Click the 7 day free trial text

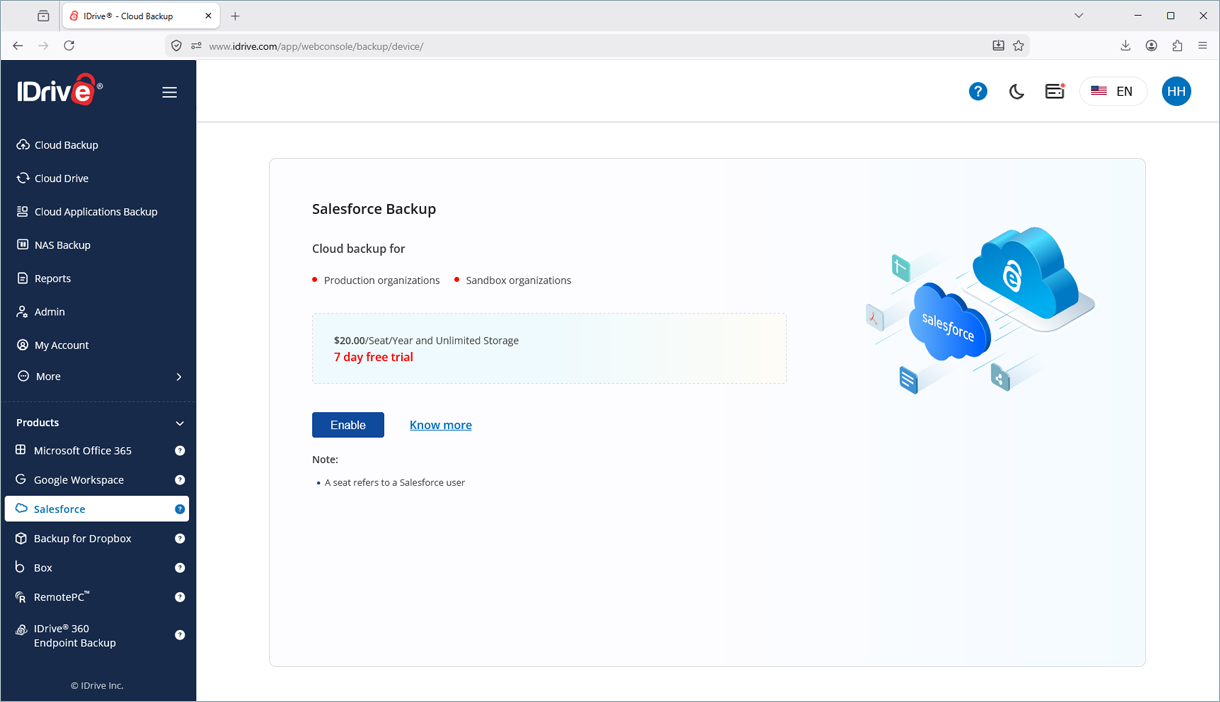[373, 357]
